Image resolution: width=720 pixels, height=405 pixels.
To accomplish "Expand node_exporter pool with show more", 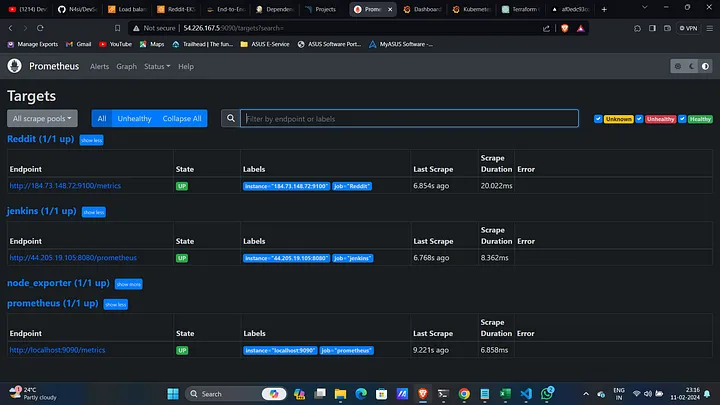I will (x=129, y=284).
